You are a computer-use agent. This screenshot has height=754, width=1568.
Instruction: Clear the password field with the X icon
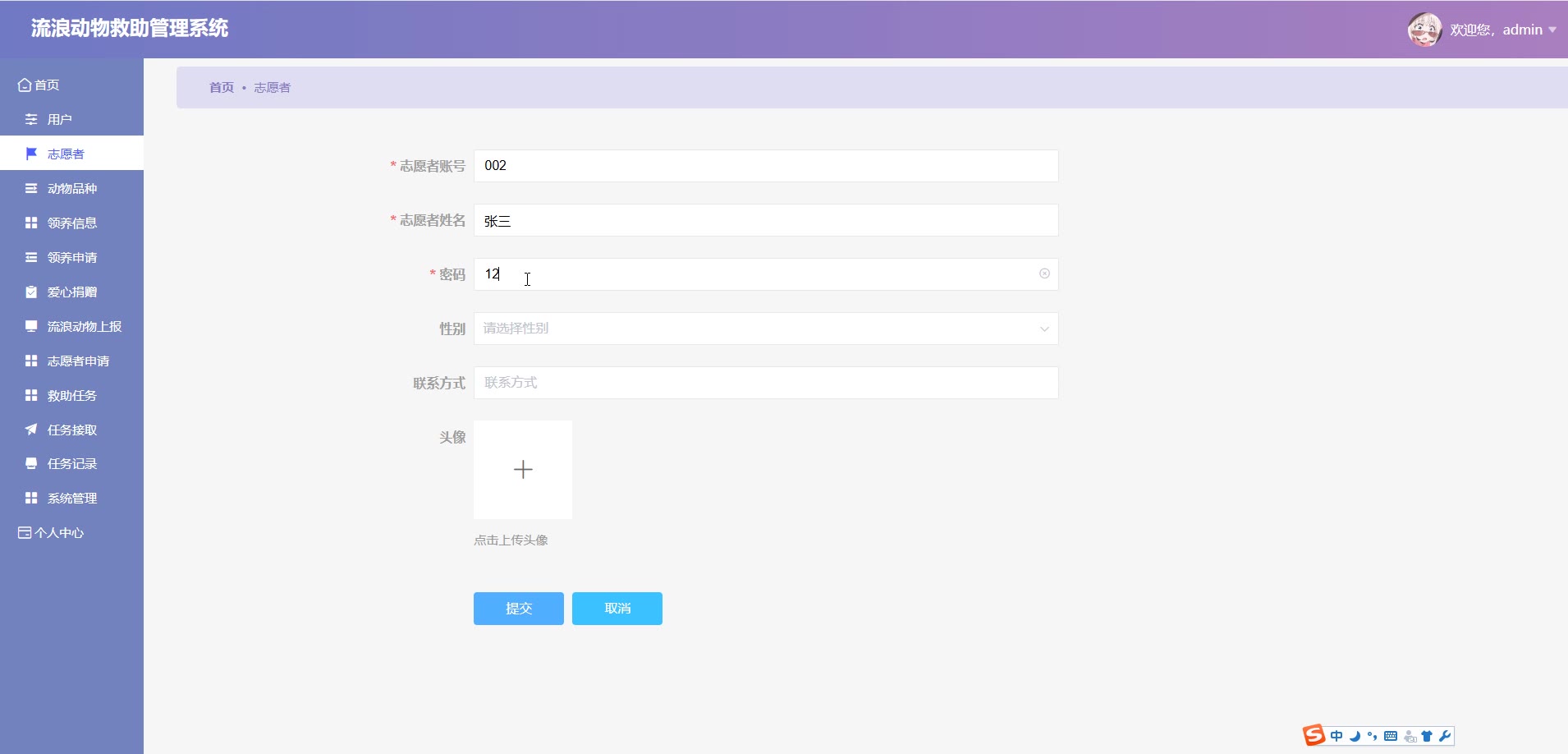[x=1044, y=274]
